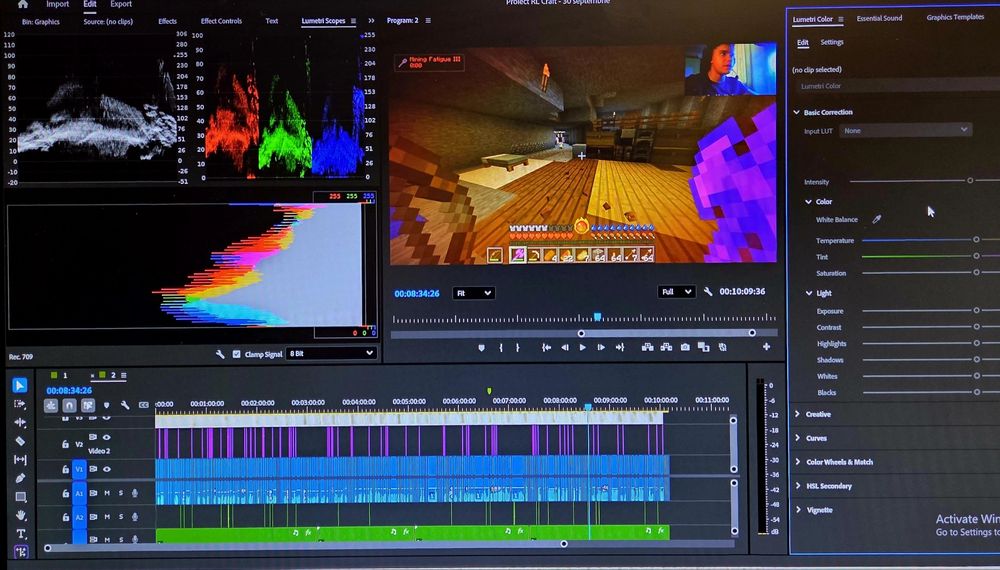This screenshot has width=1000, height=570.
Task: Open the Graphics Templates tab
Action: pyautogui.click(x=955, y=17)
